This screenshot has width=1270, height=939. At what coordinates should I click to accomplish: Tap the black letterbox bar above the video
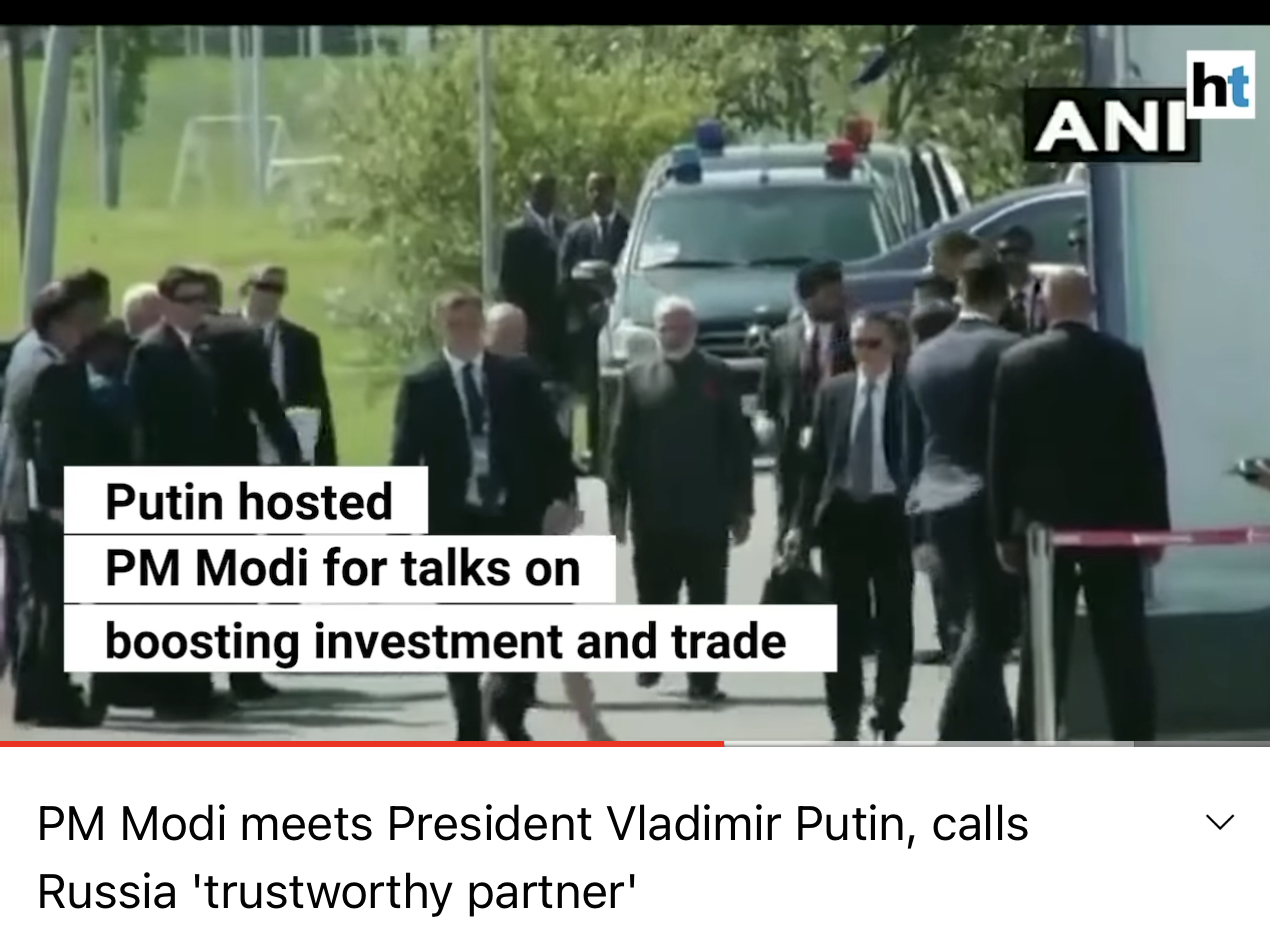point(635,12)
